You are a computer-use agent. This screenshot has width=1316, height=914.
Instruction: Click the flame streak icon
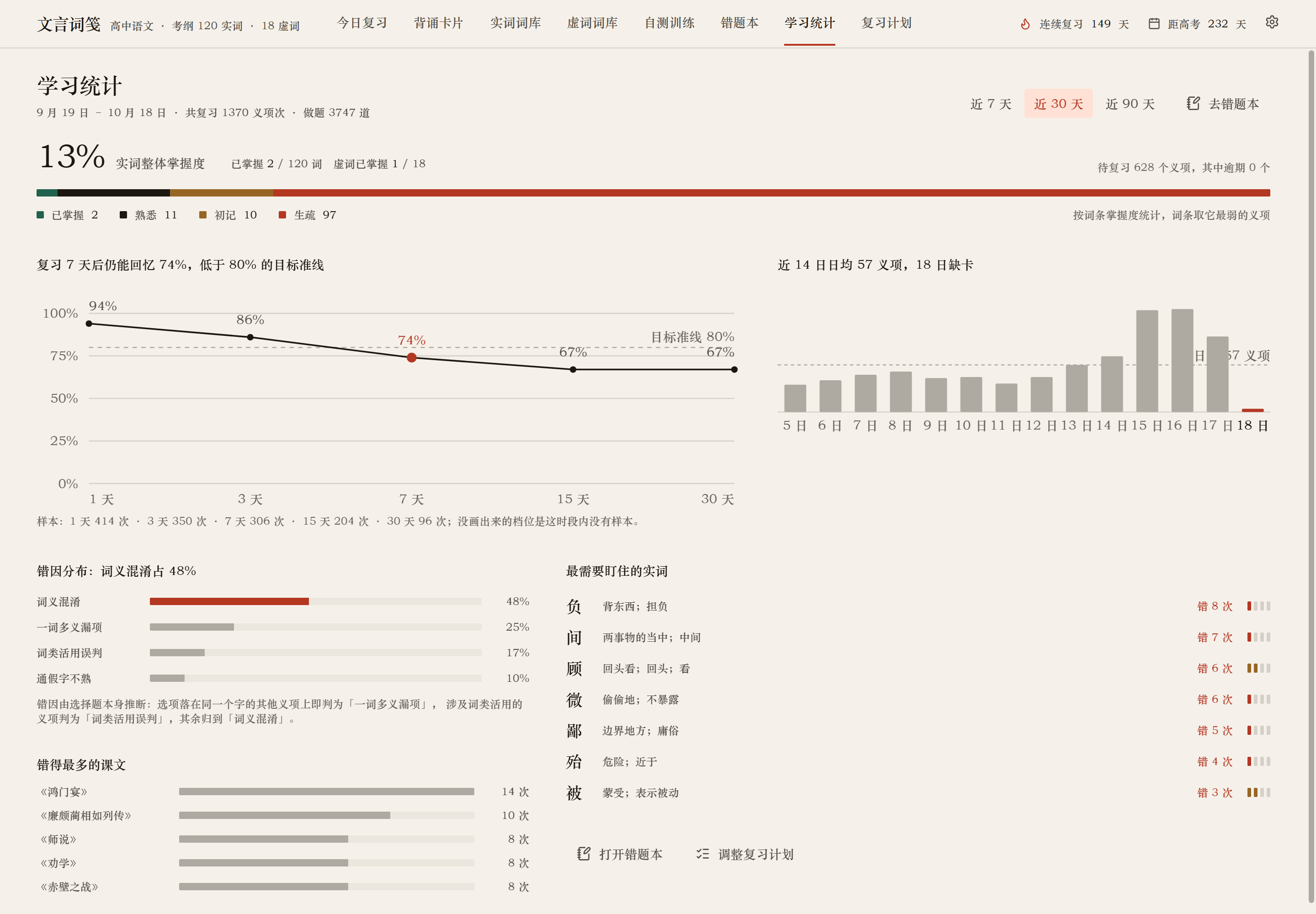1025,24
